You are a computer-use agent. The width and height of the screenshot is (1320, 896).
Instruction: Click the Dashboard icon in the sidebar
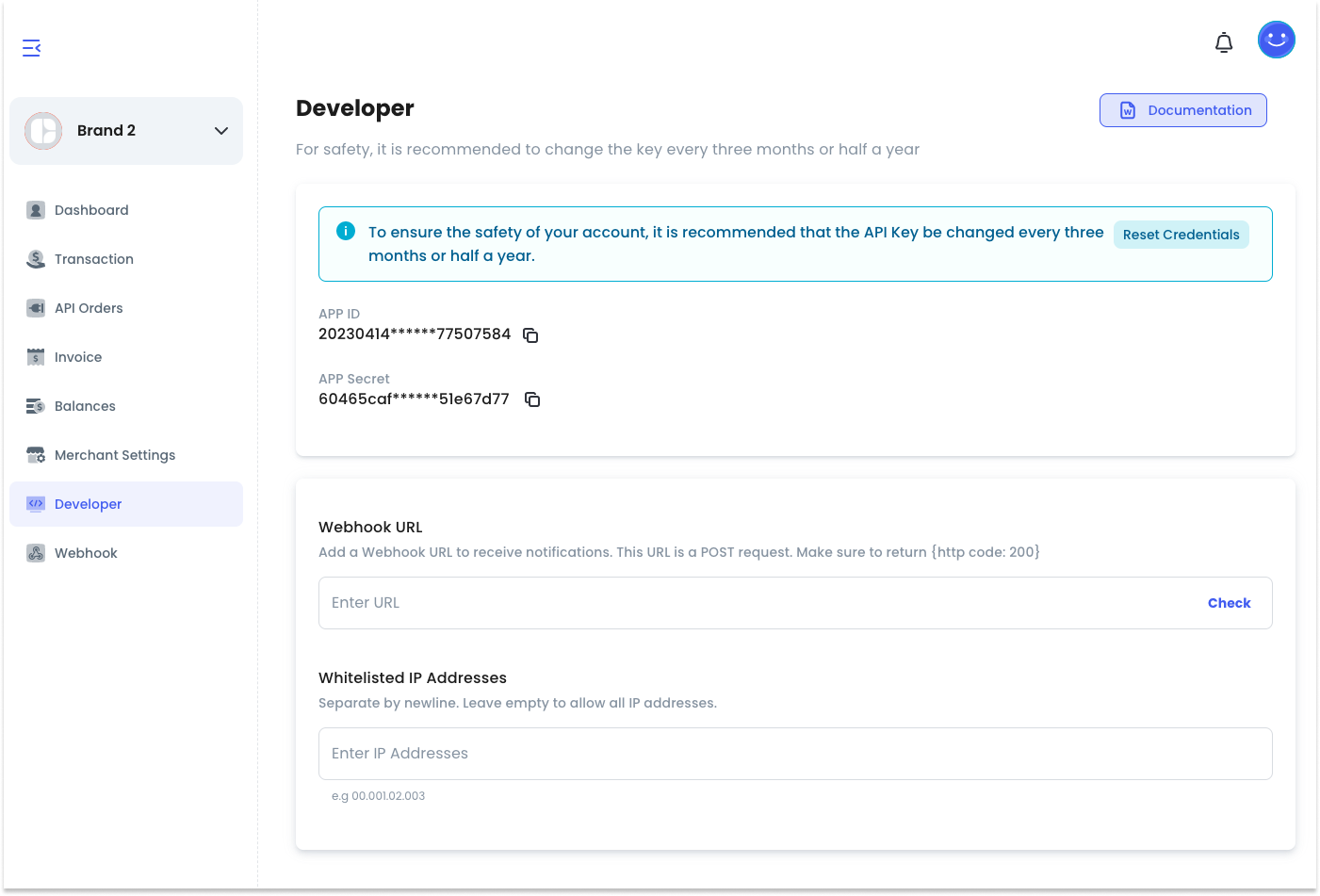click(x=36, y=210)
